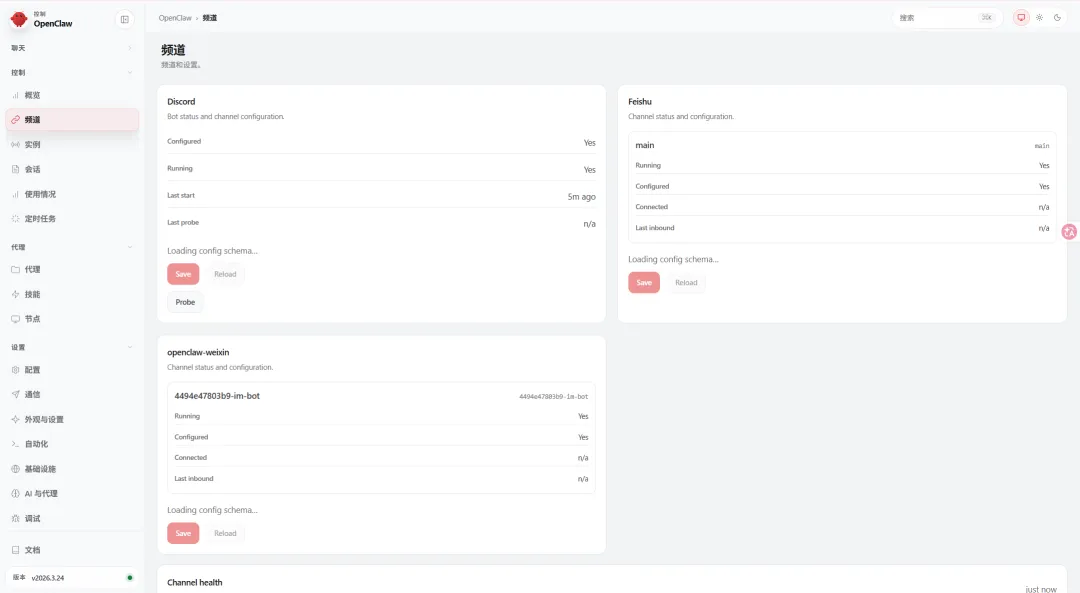This screenshot has height=593, width=1080.
Task: Click the '5m ago' Last start value
Action: pos(581,197)
